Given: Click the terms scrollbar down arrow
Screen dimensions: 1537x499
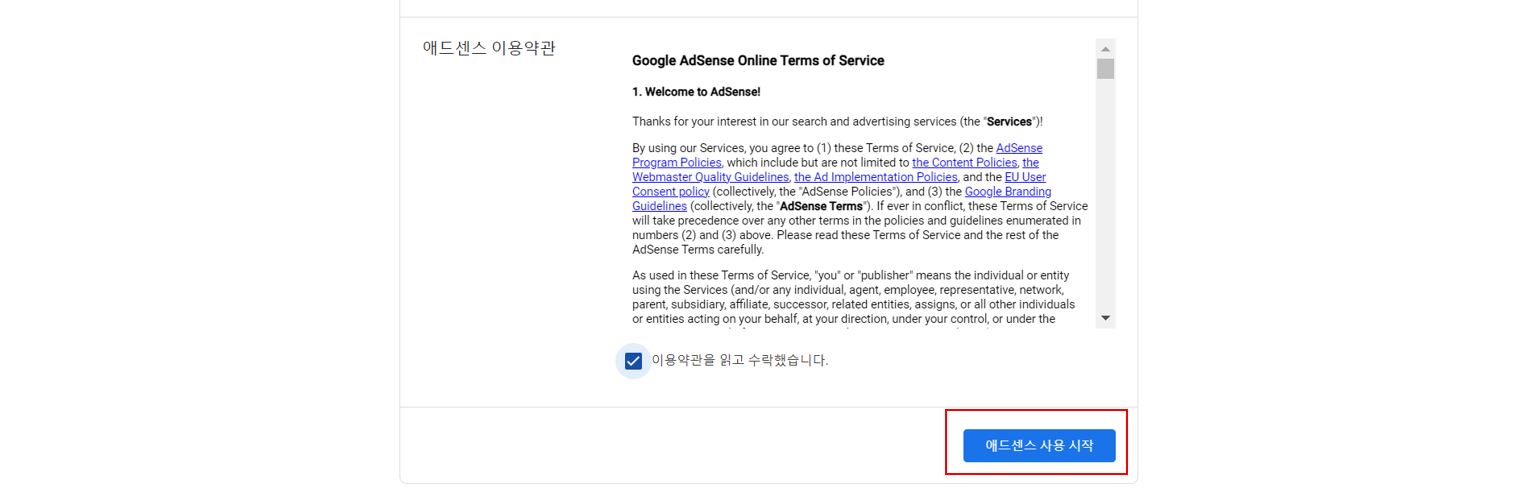Looking at the screenshot, I should point(1105,318).
